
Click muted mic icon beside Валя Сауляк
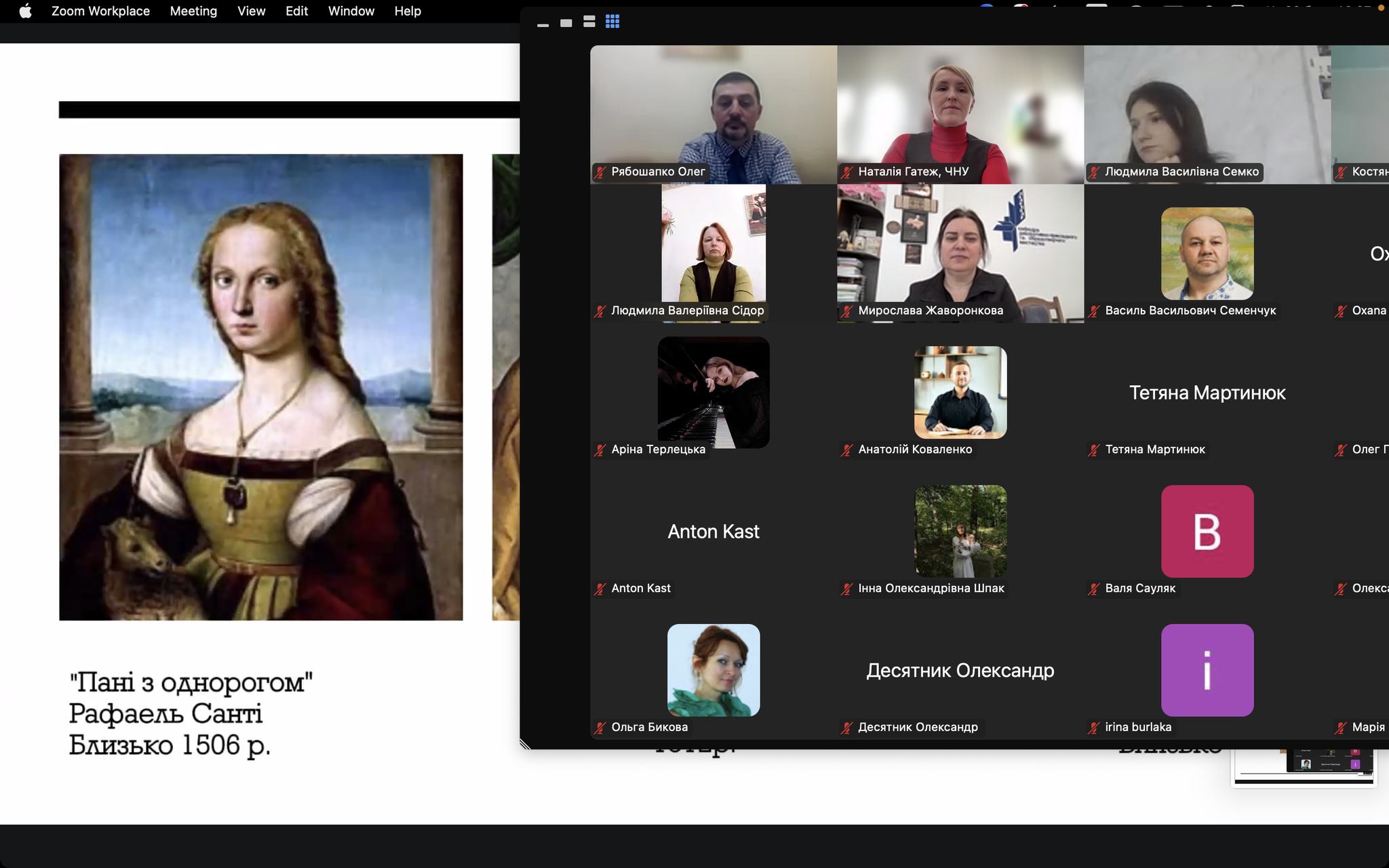click(x=1094, y=589)
